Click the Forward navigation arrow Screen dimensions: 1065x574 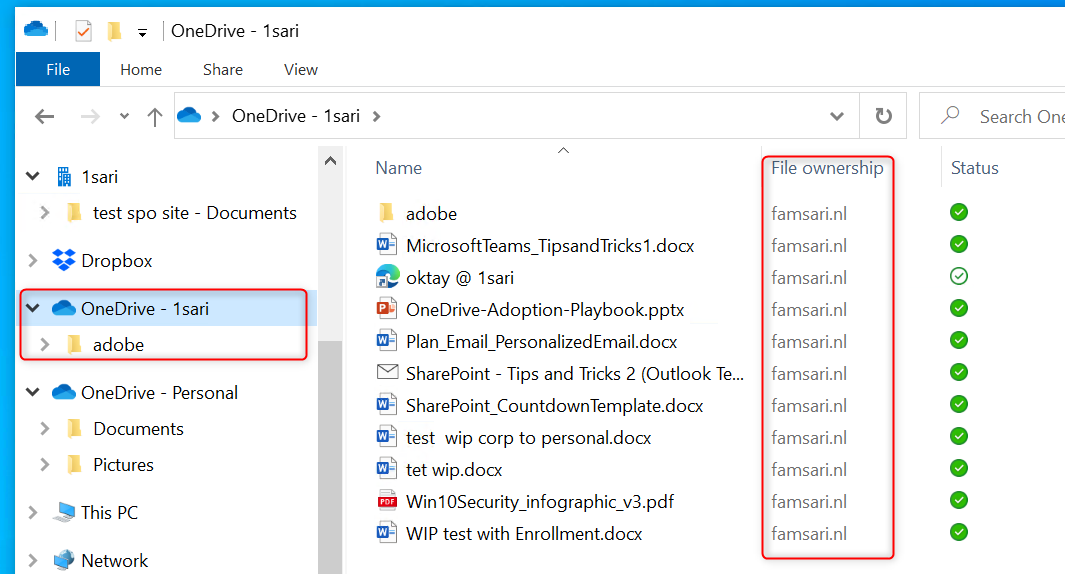[90, 117]
